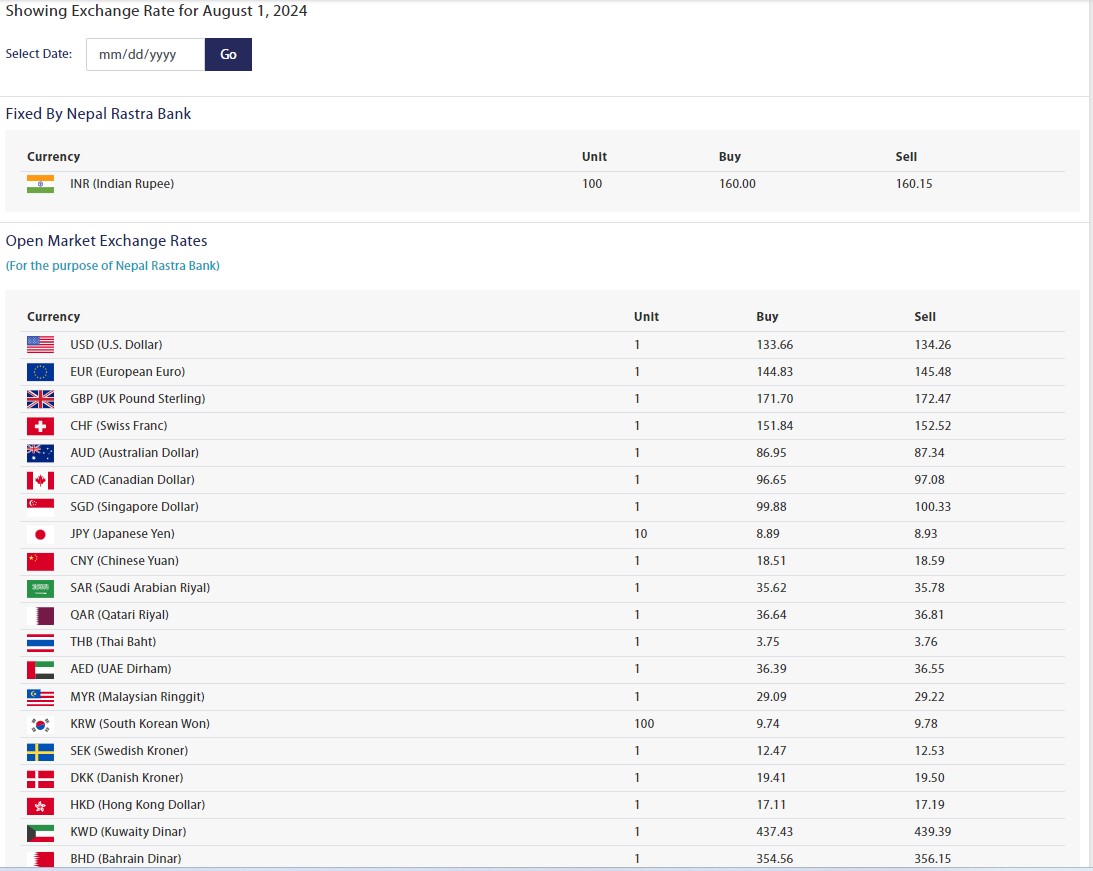Click the Swiss flag icon

41,426
